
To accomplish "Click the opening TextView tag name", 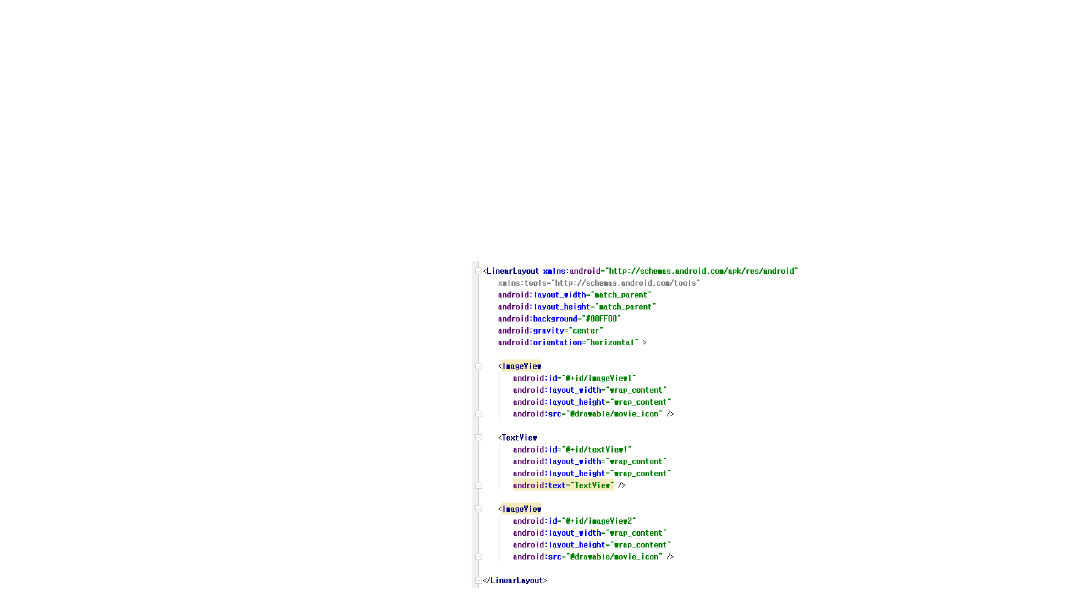I will pos(520,438).
